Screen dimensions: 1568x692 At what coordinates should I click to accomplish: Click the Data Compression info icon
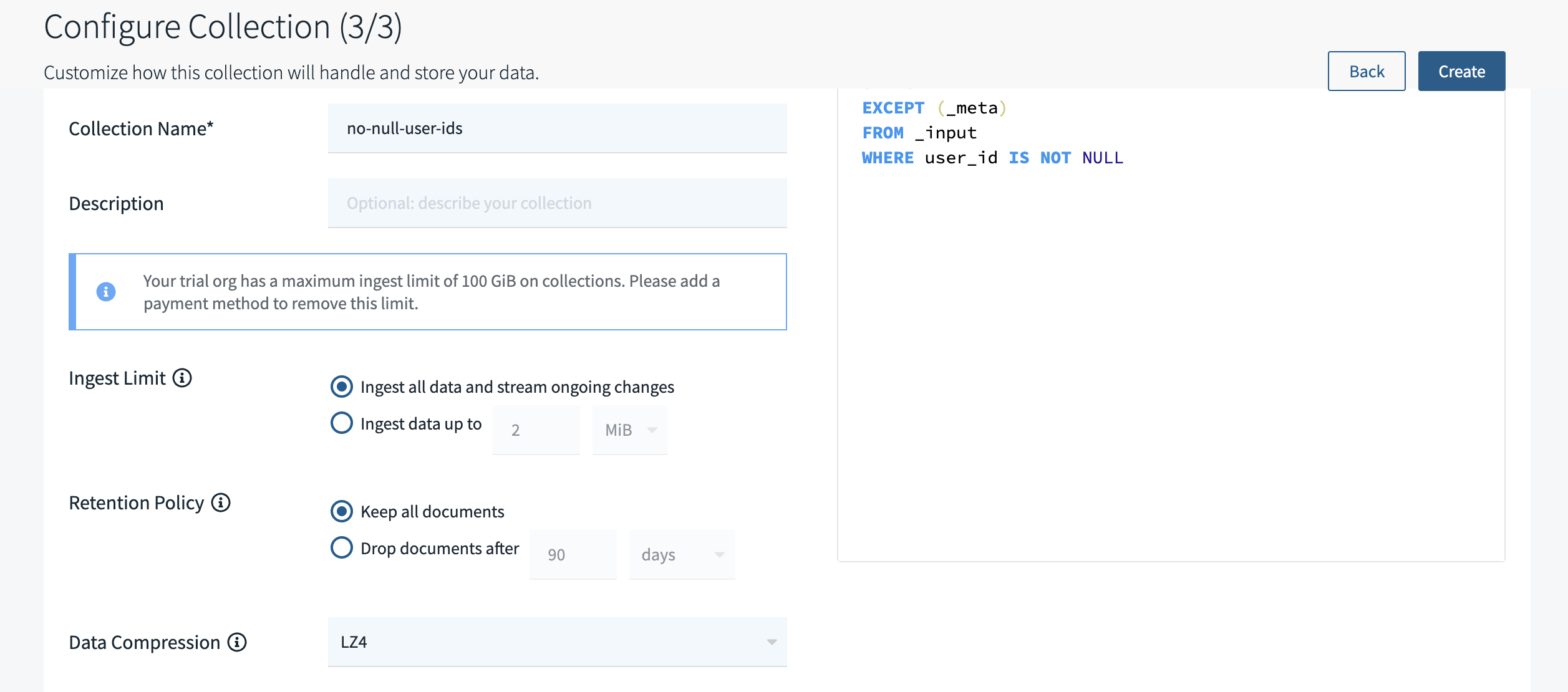click(x=237, y=642)
